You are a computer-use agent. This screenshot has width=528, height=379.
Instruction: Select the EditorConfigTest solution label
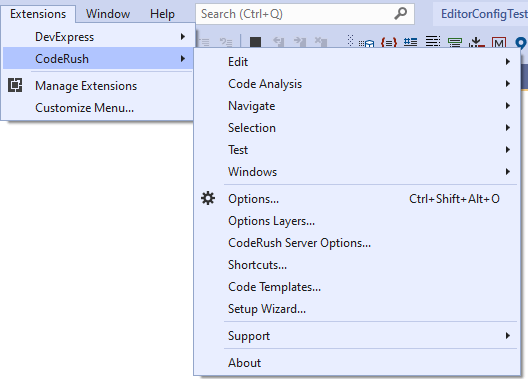[x=484, y=14]
